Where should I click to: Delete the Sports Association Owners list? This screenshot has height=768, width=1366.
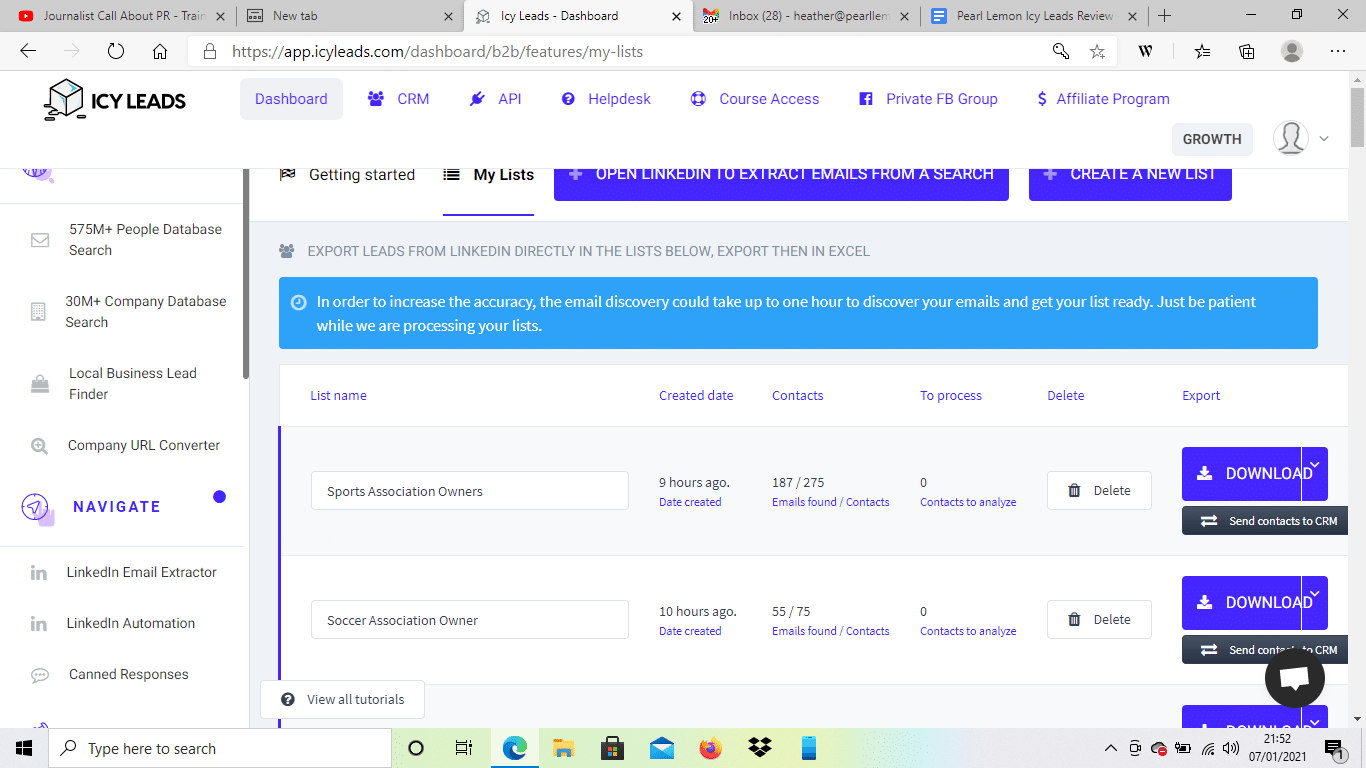pos(1099,491)
